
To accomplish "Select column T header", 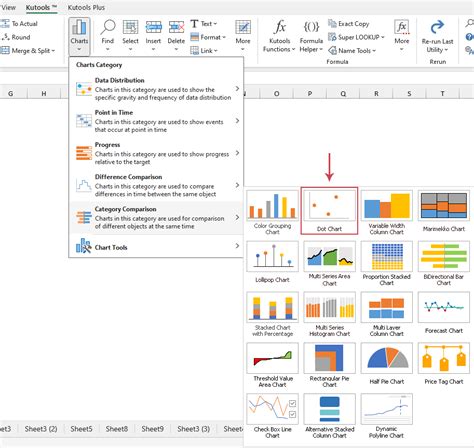I will [x=442, y=94].
